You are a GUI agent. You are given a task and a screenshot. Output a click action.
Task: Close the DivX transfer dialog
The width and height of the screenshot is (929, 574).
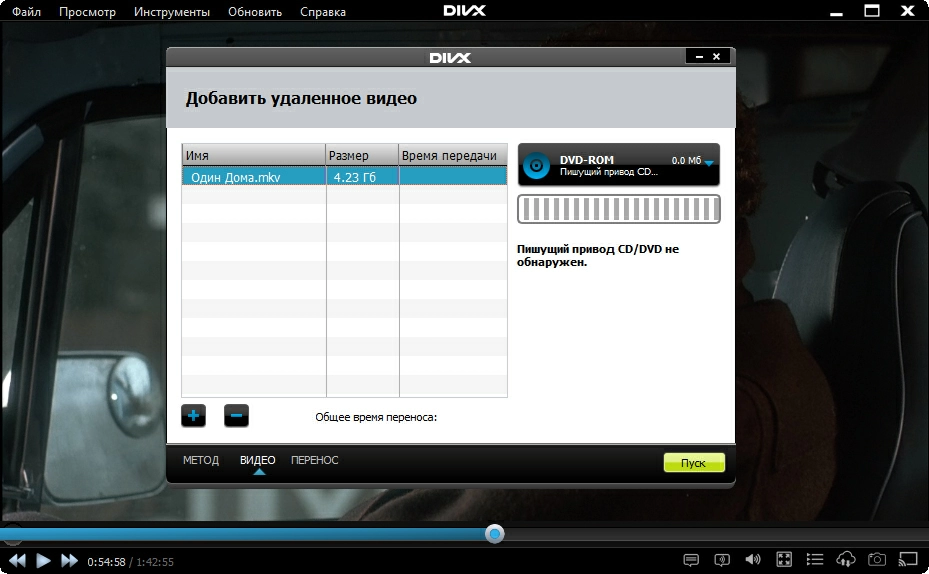click(717, 57)
